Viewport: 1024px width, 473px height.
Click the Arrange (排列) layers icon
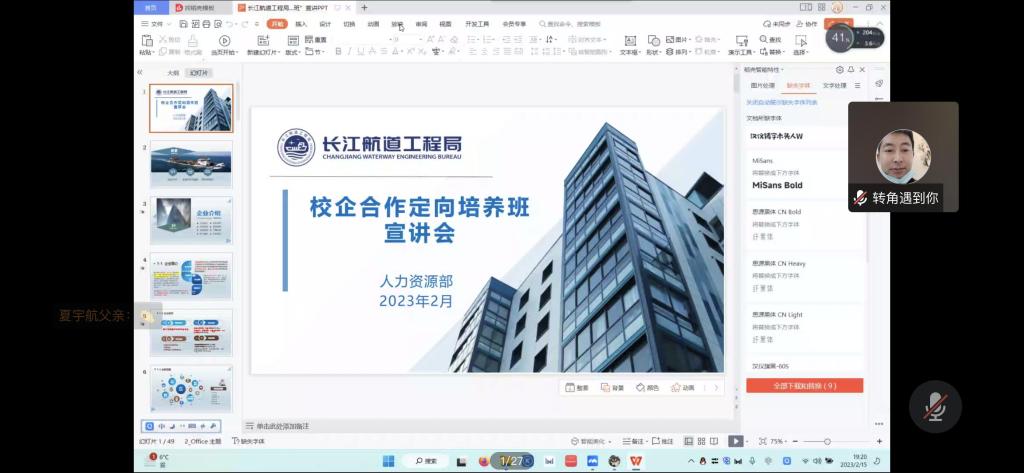[x=670, y=52]
